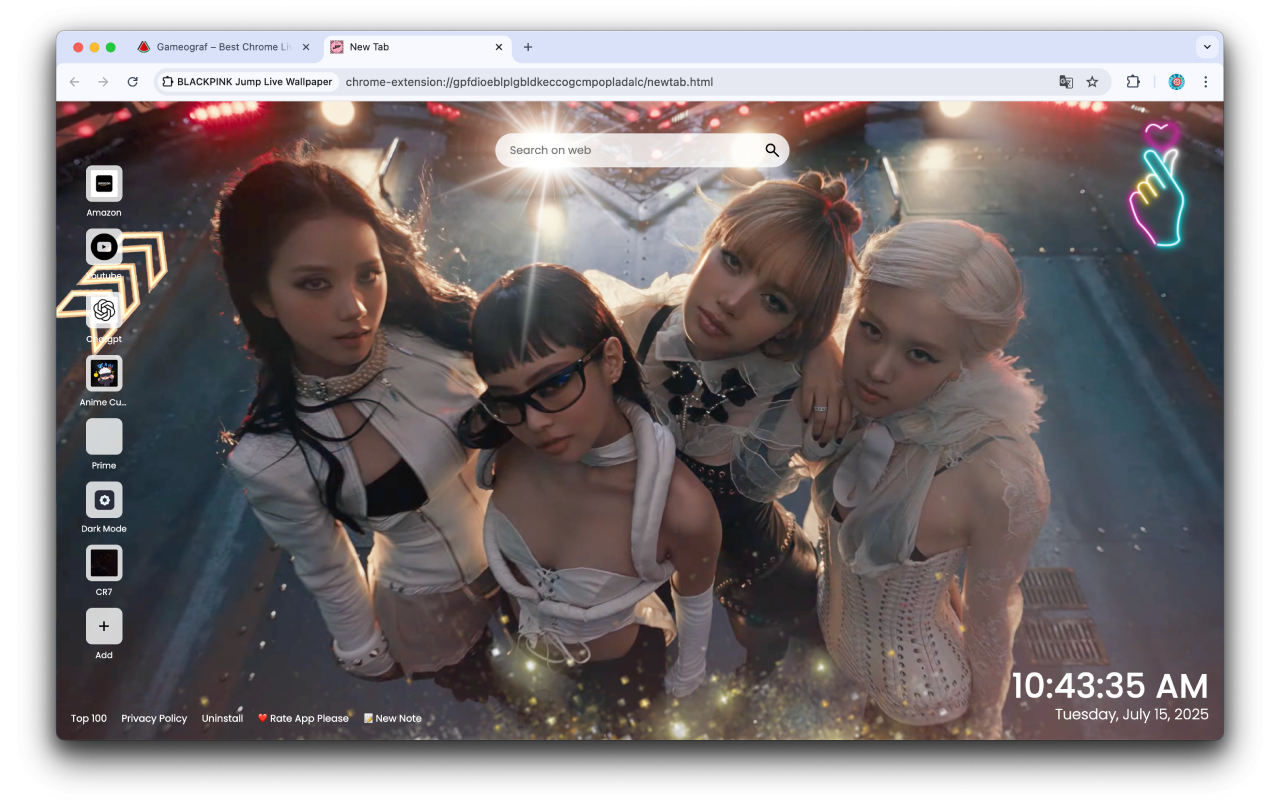Viewport: 1280px width, 800px height.
Task: Click the browser back arrow
Action: pos(75,82)
